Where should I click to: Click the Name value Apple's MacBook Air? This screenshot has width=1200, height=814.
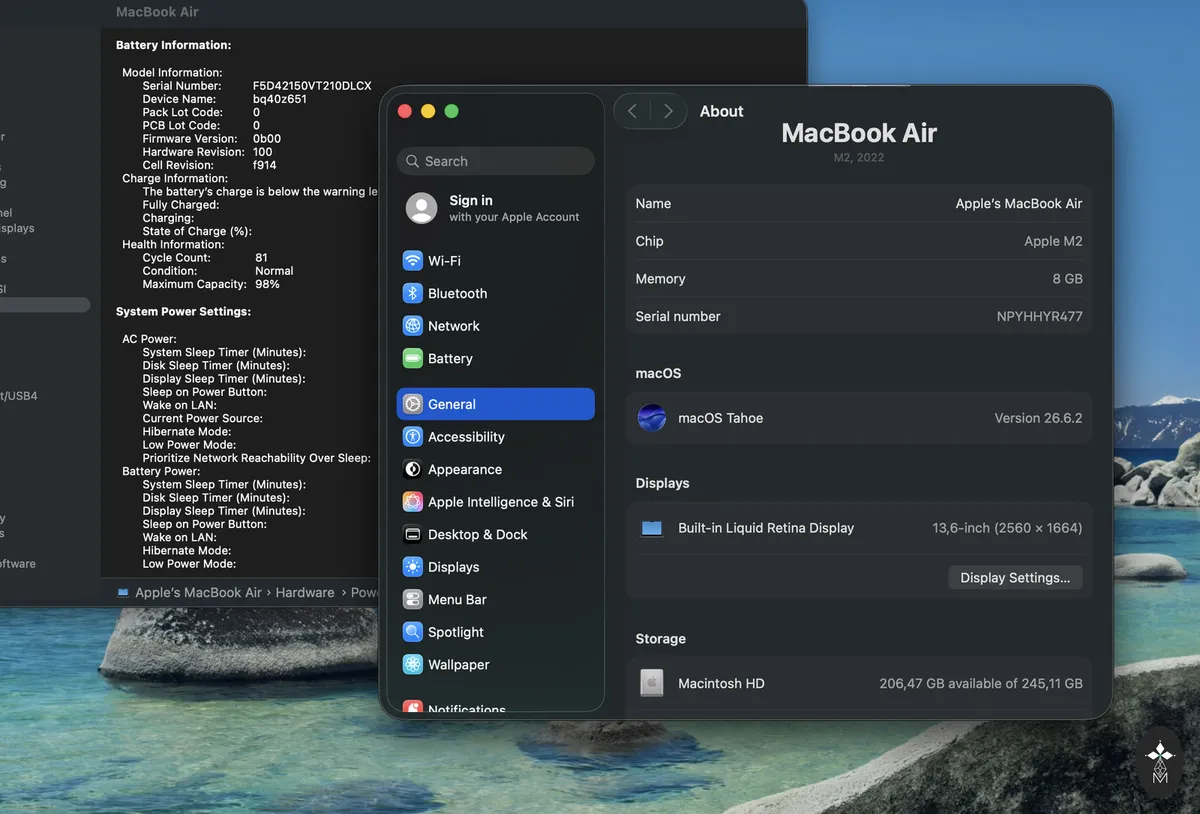[1019, 203]
